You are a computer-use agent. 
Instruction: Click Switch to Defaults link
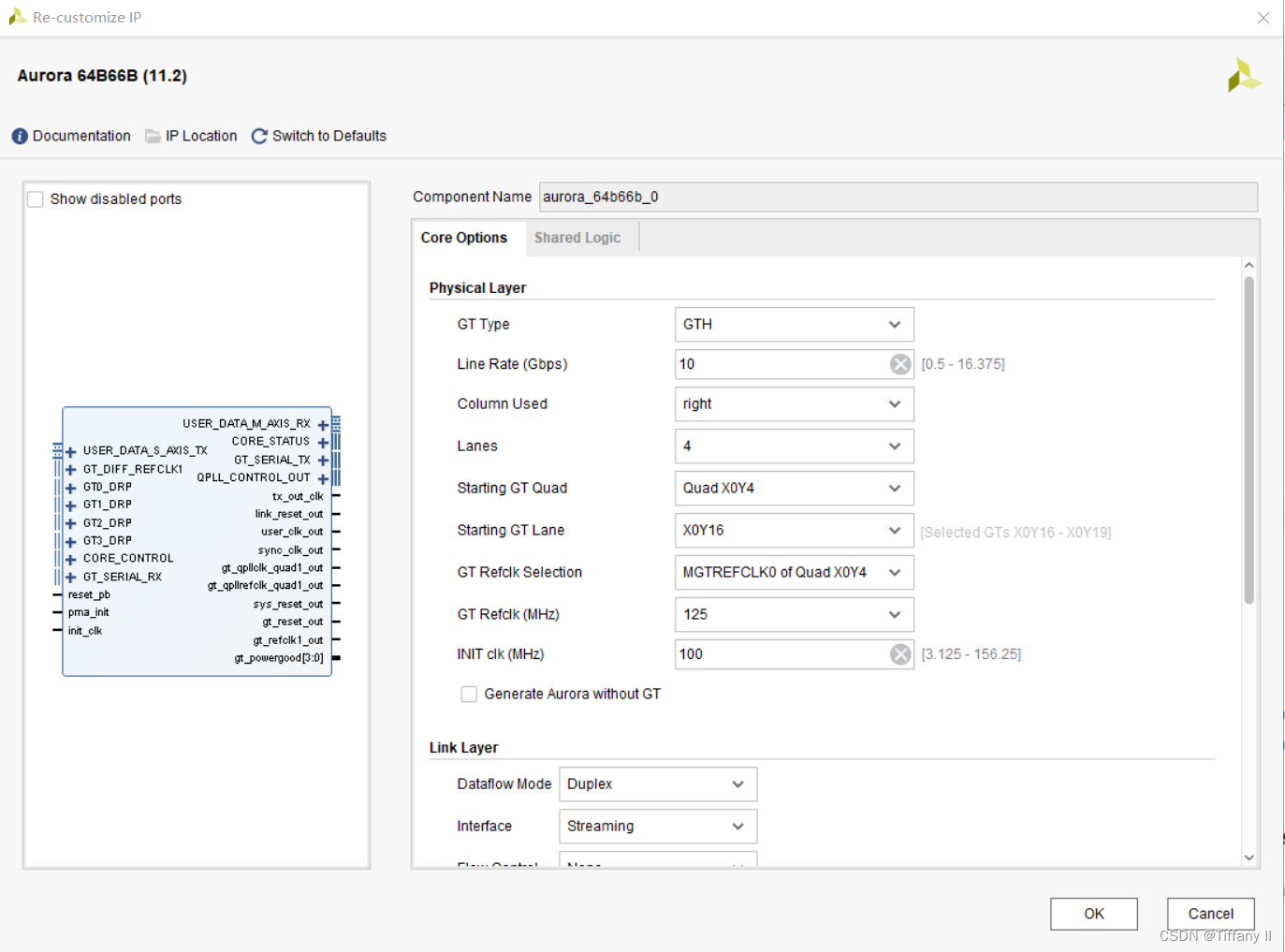(x=329, y=137)
